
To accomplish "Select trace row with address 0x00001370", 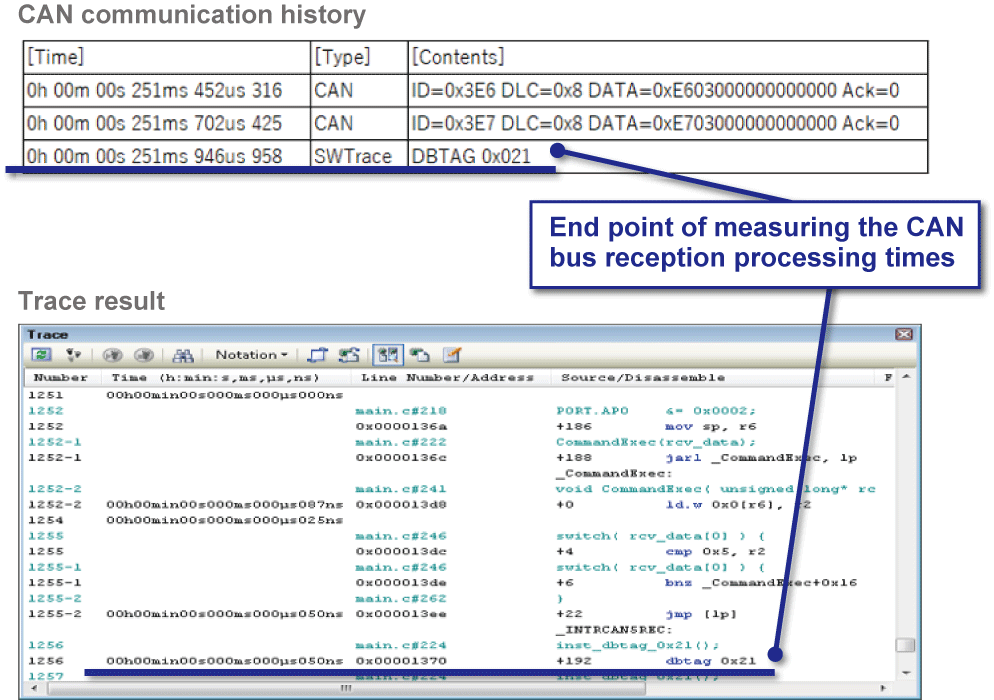I will tap(400, 661).
